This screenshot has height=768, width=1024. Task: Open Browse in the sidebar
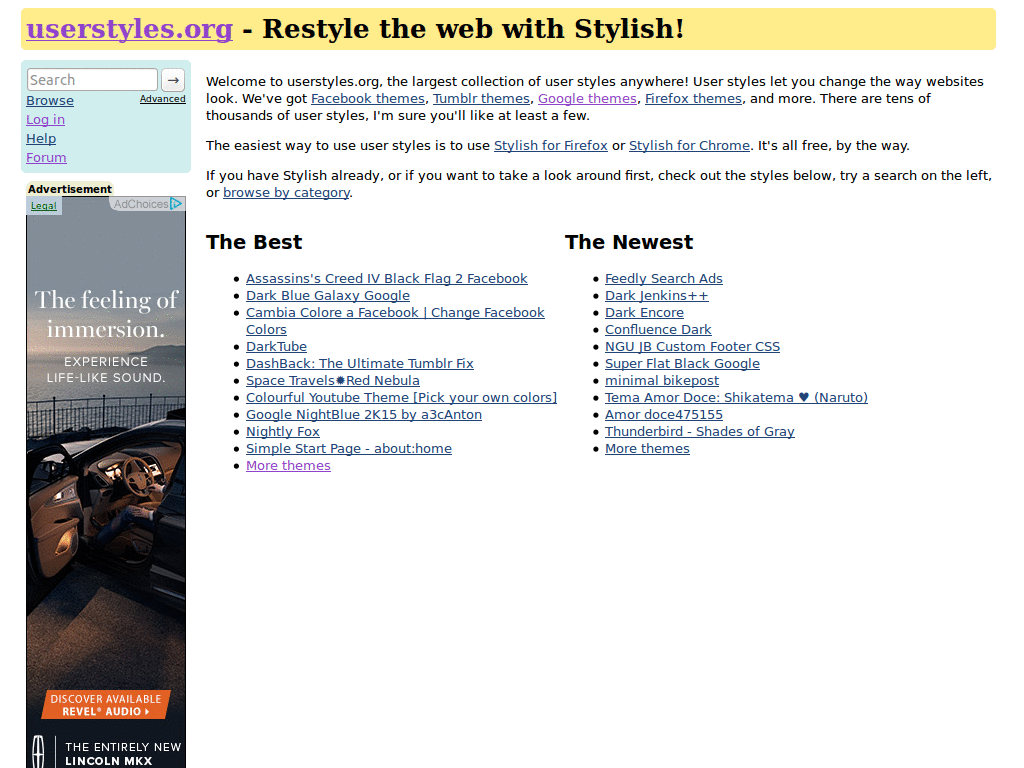[x=50, y=101]
